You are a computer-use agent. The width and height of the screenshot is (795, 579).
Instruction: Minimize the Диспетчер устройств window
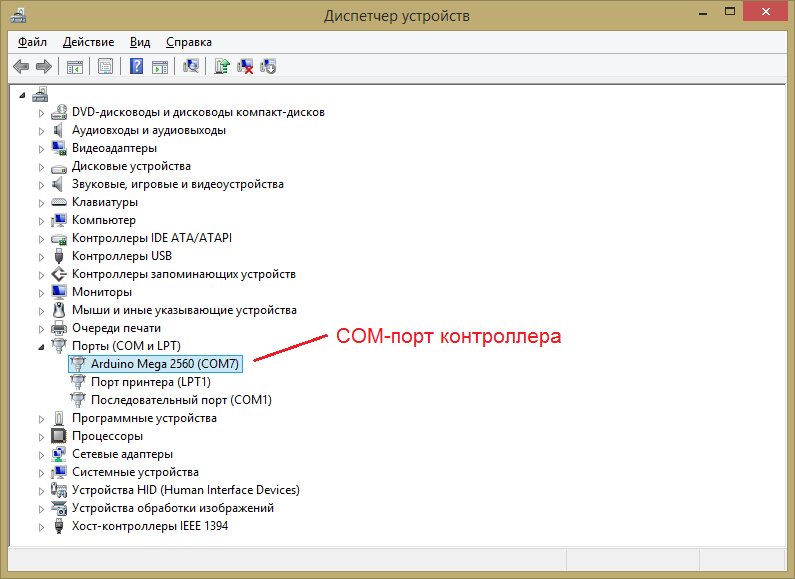click(x=703, y=12)
